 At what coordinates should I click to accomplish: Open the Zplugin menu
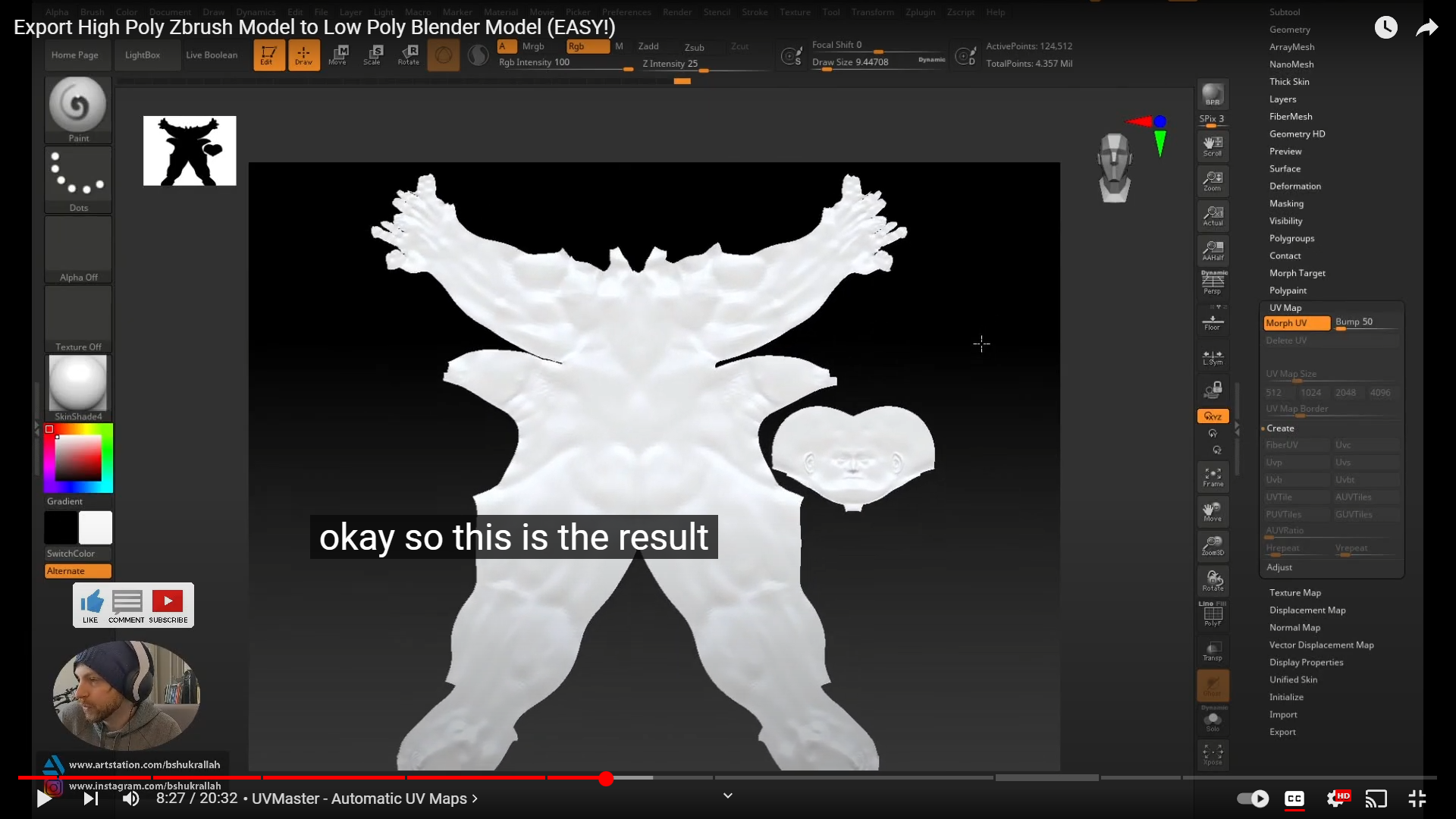pyautogui.click(x=920, y=12)
